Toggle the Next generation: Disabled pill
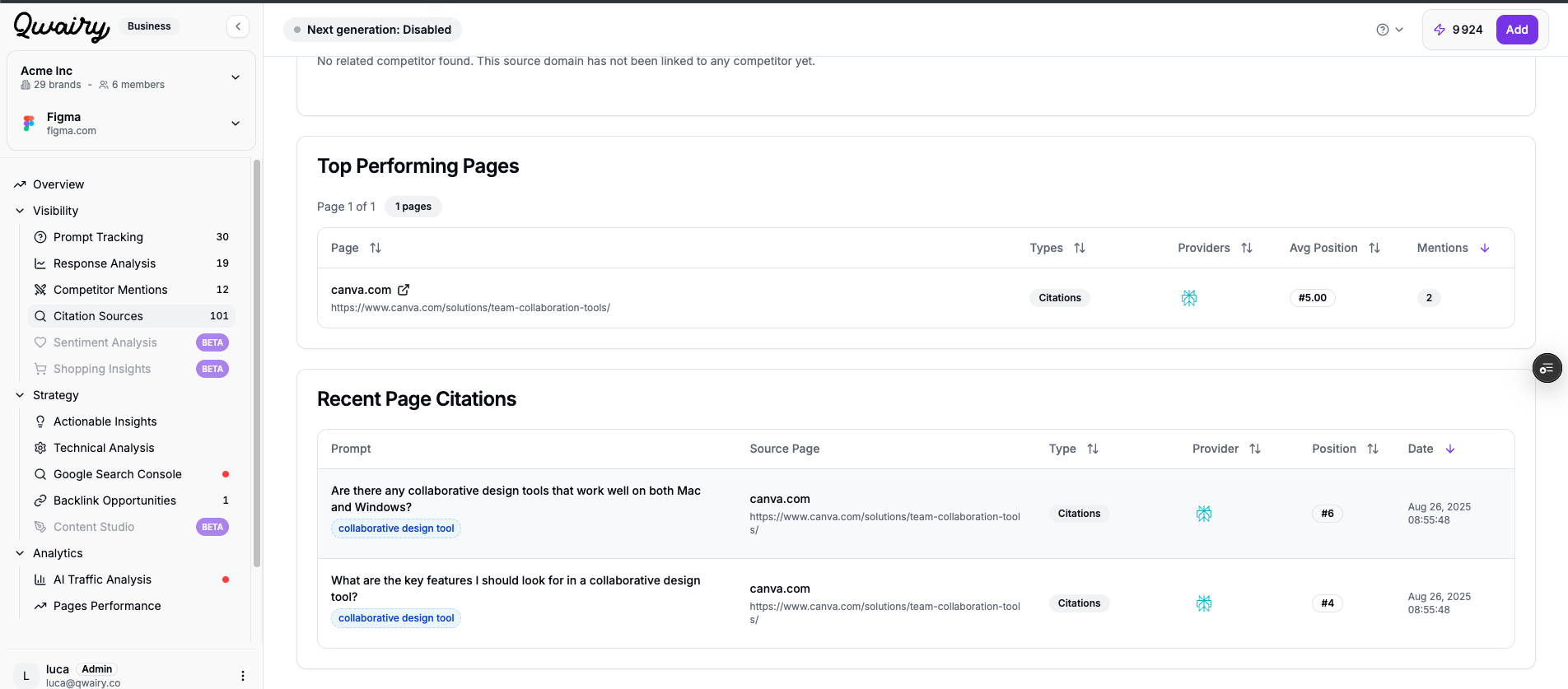Image resolution: width=1568 pixels, height=689 pixels. 372,30
